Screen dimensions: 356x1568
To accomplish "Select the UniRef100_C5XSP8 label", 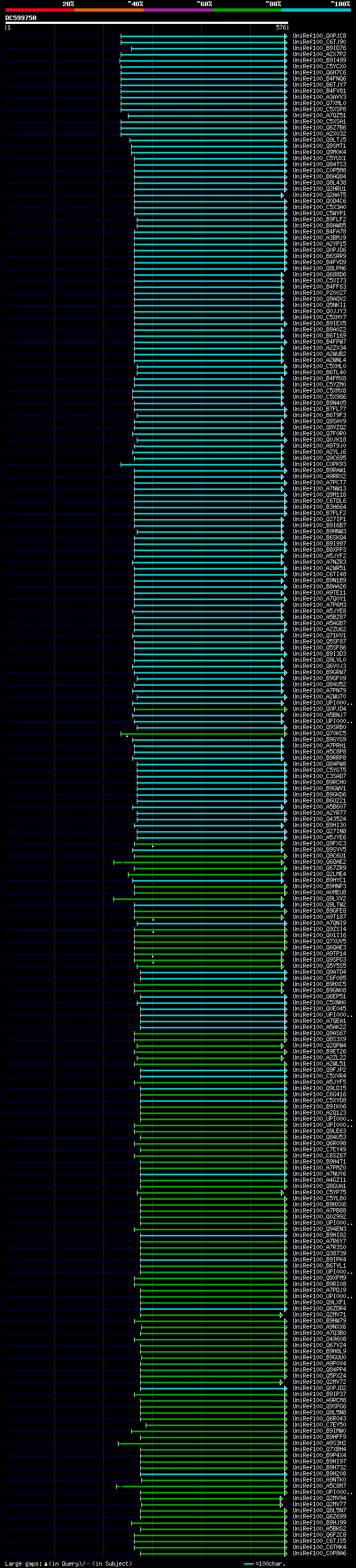I will click(319, 109).
